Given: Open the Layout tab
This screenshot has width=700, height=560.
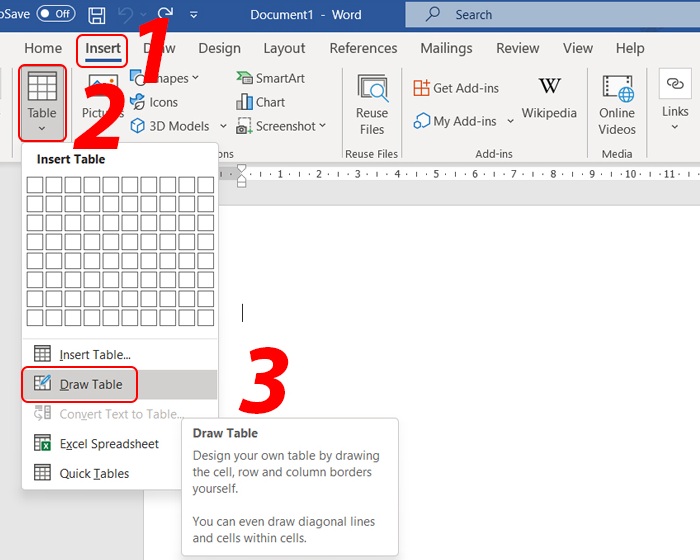Looking at the screenshot, I should tap(284, 48).
